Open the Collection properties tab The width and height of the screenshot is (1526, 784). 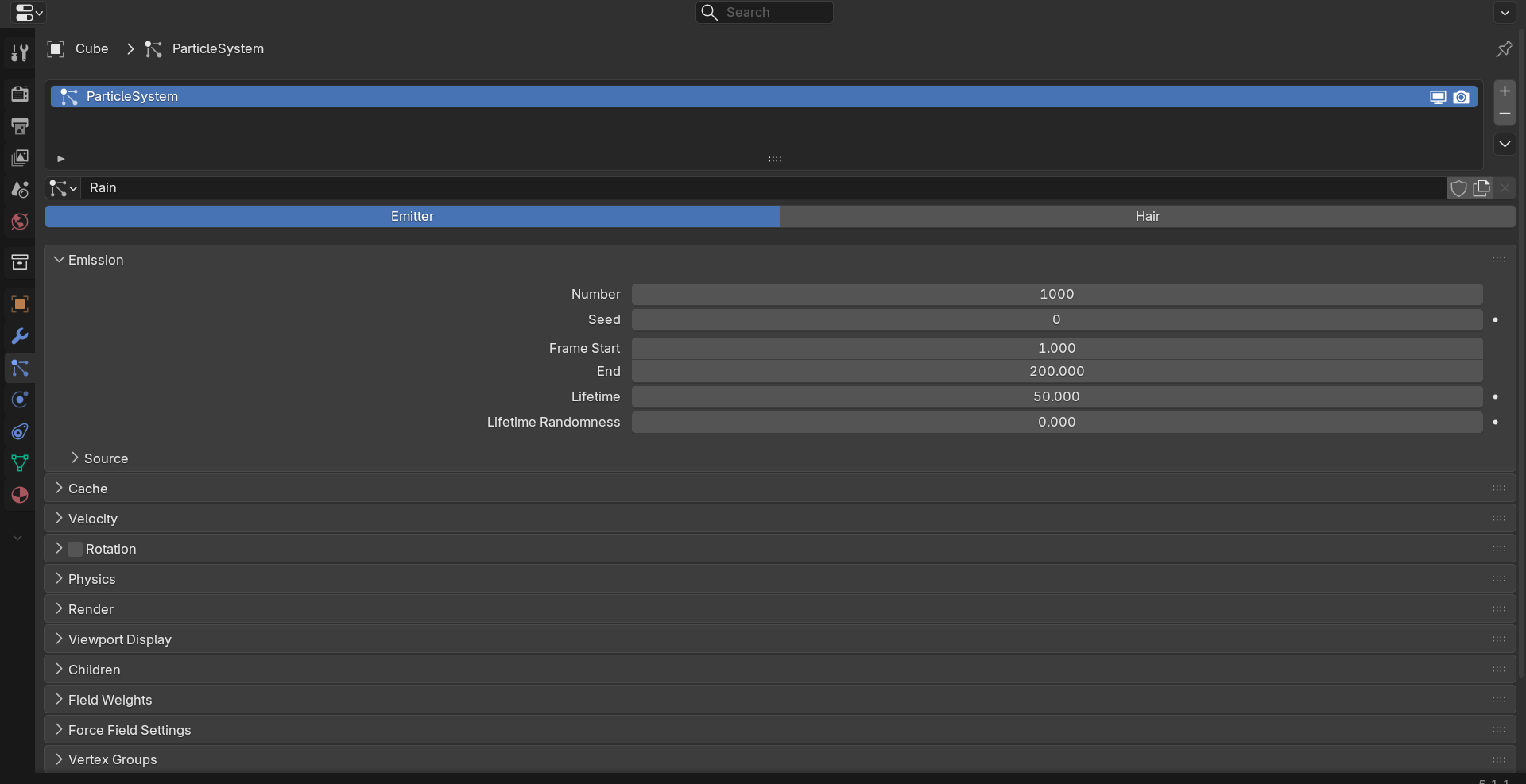point(19,262)
